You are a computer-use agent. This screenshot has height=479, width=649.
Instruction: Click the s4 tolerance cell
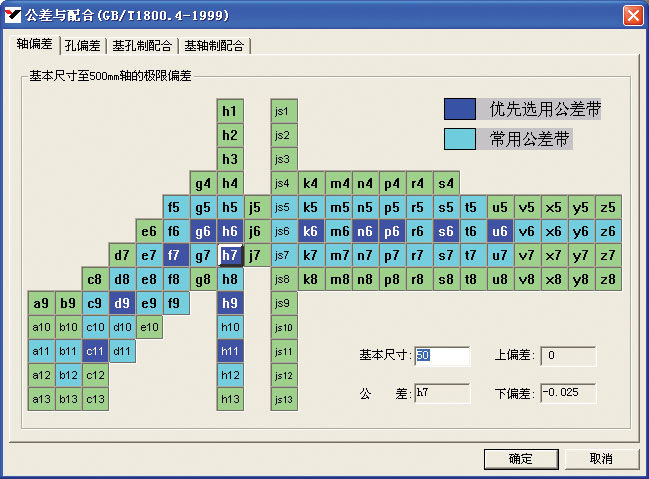tap(446, 183)
